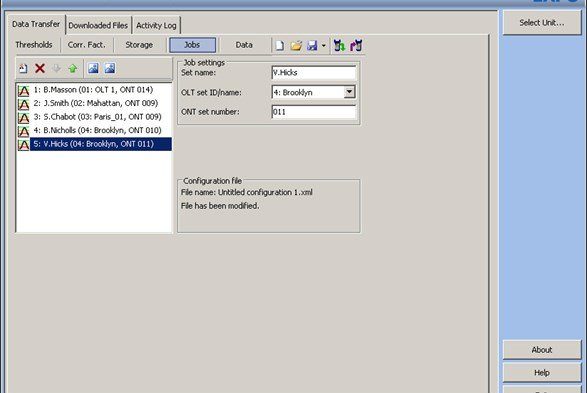Screen dimensions: 587x393
Task: Click the first picture icon in job toolbar
Action: coord(93,68)
